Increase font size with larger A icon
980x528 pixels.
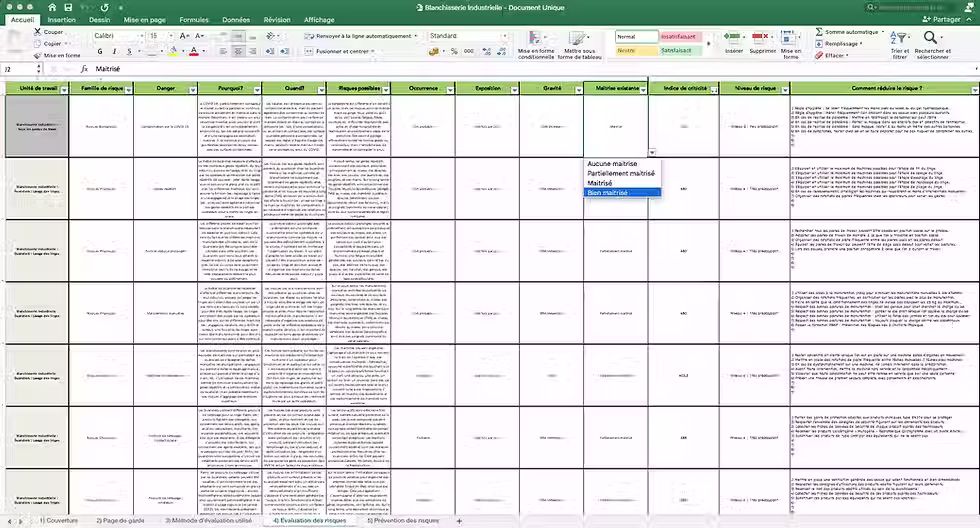coord(184,36)
